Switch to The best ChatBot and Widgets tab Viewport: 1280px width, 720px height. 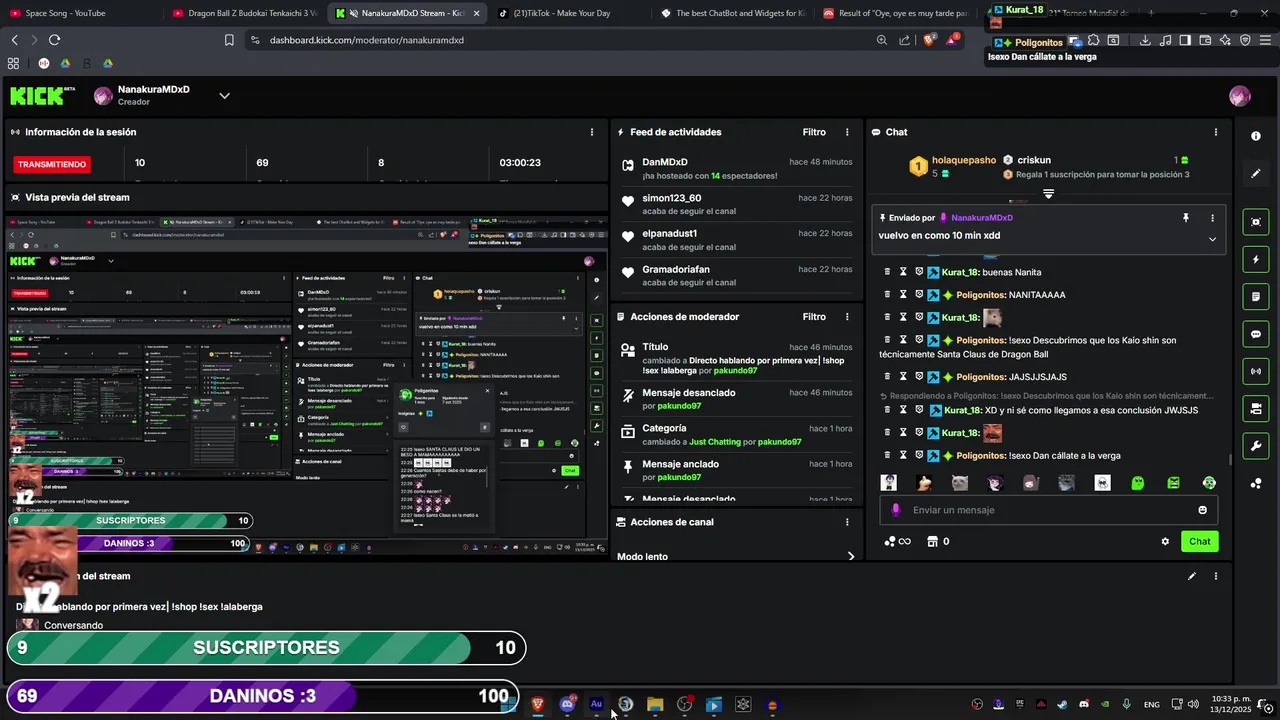click(x=732, y=13)
